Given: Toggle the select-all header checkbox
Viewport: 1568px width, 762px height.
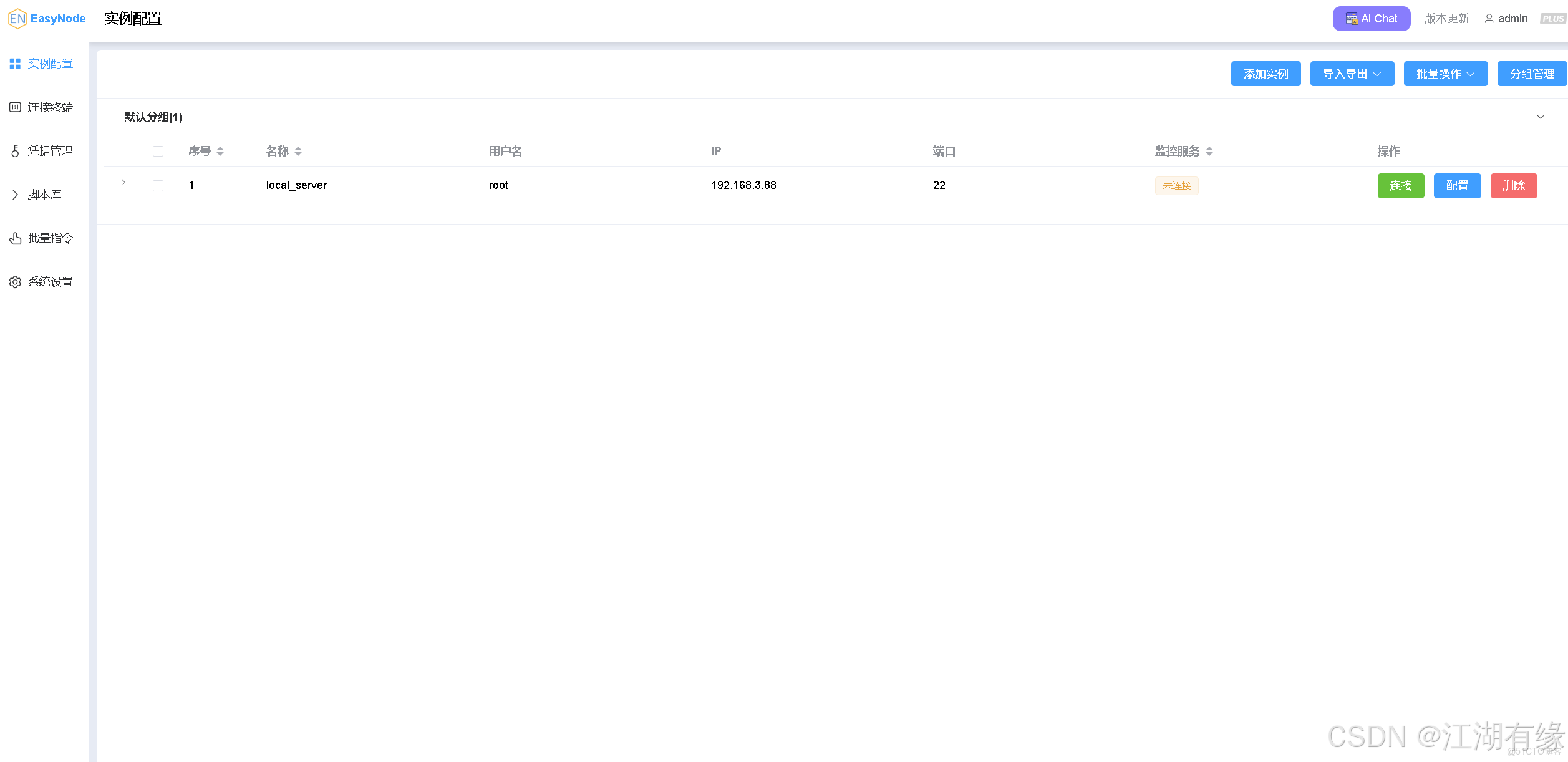Looking at the screenshot, I should [x=158, y=152].
